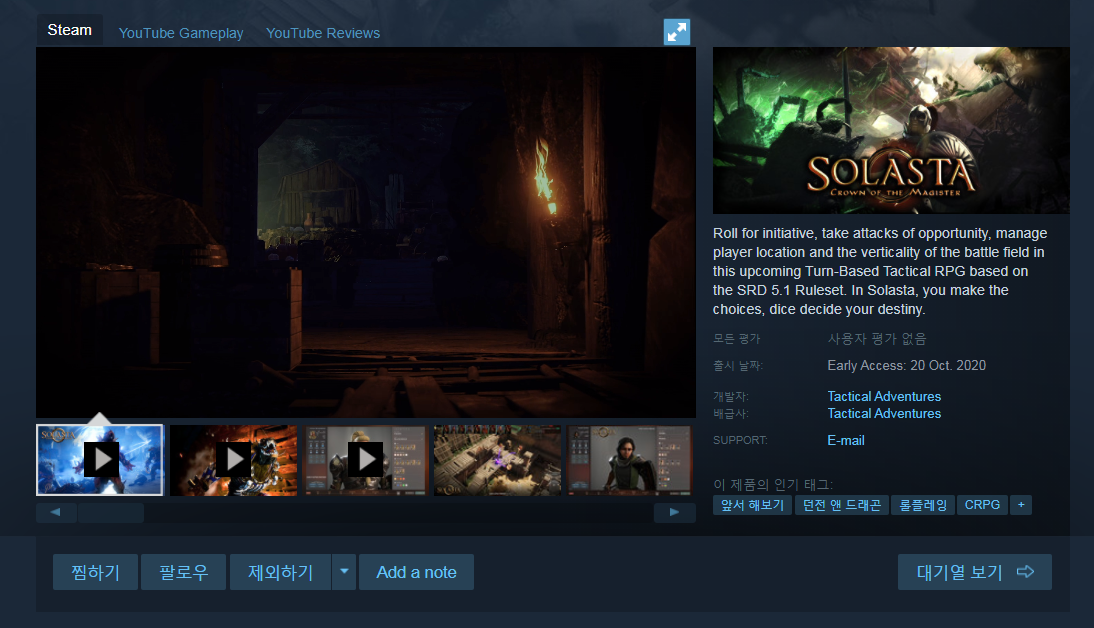Image resolution: width=1094 pixels, height=628 pixels.
Task: Open Tactical Adventures publisher link
Action: tap(884, 414)
